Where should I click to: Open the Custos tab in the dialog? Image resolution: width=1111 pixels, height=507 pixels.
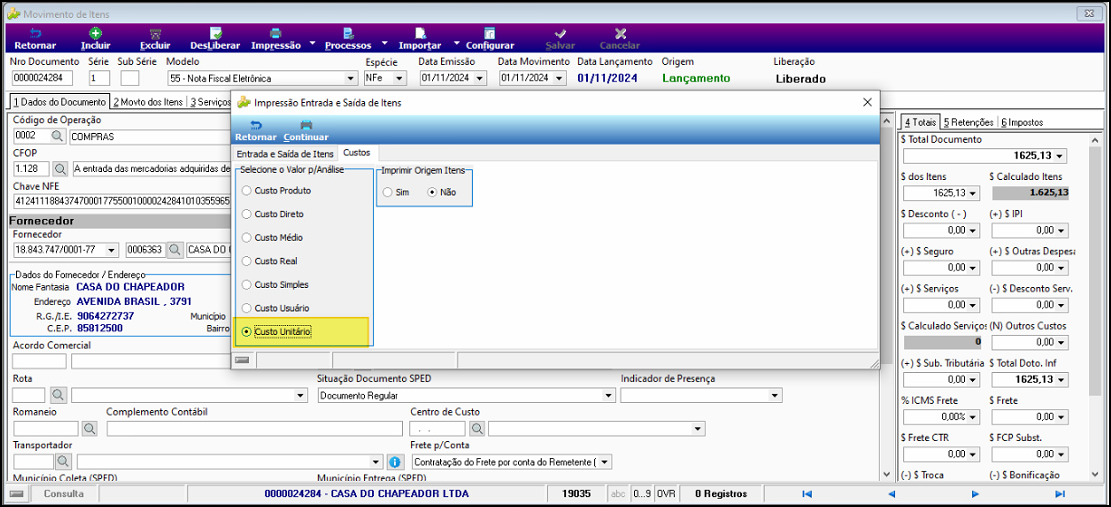point(357,153)
